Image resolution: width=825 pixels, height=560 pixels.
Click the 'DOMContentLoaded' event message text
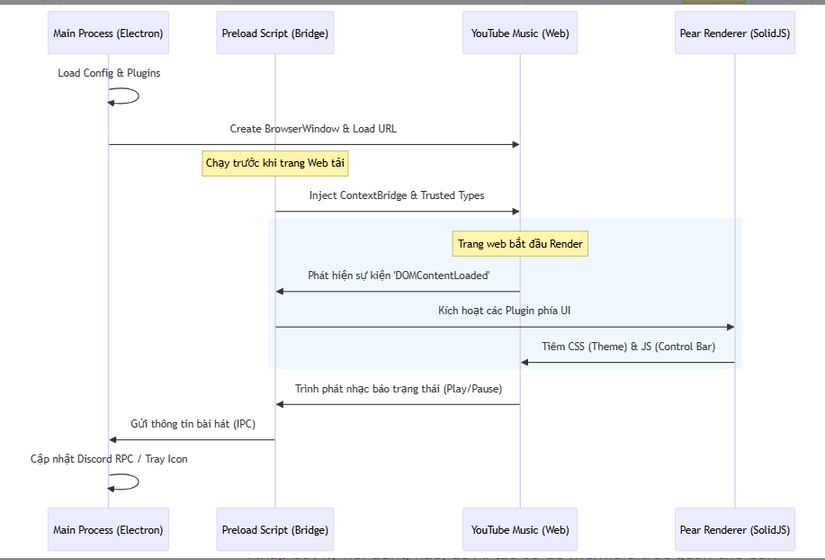pos(398,275)
